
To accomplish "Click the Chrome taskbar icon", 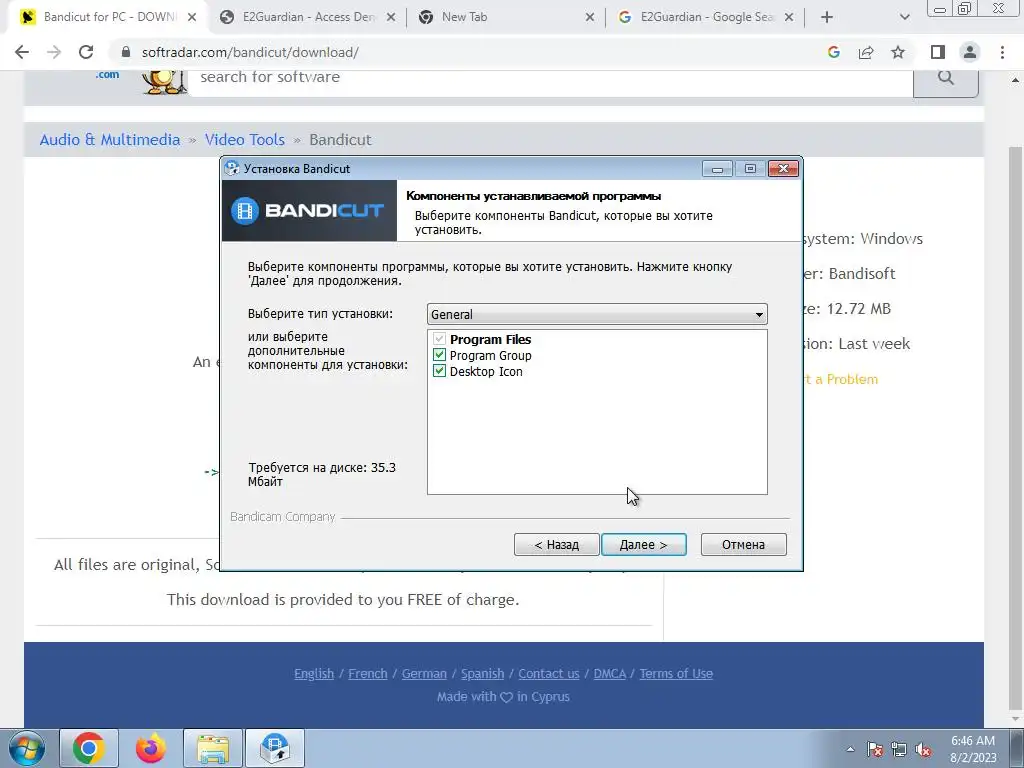I will click(x=89, y=748).
